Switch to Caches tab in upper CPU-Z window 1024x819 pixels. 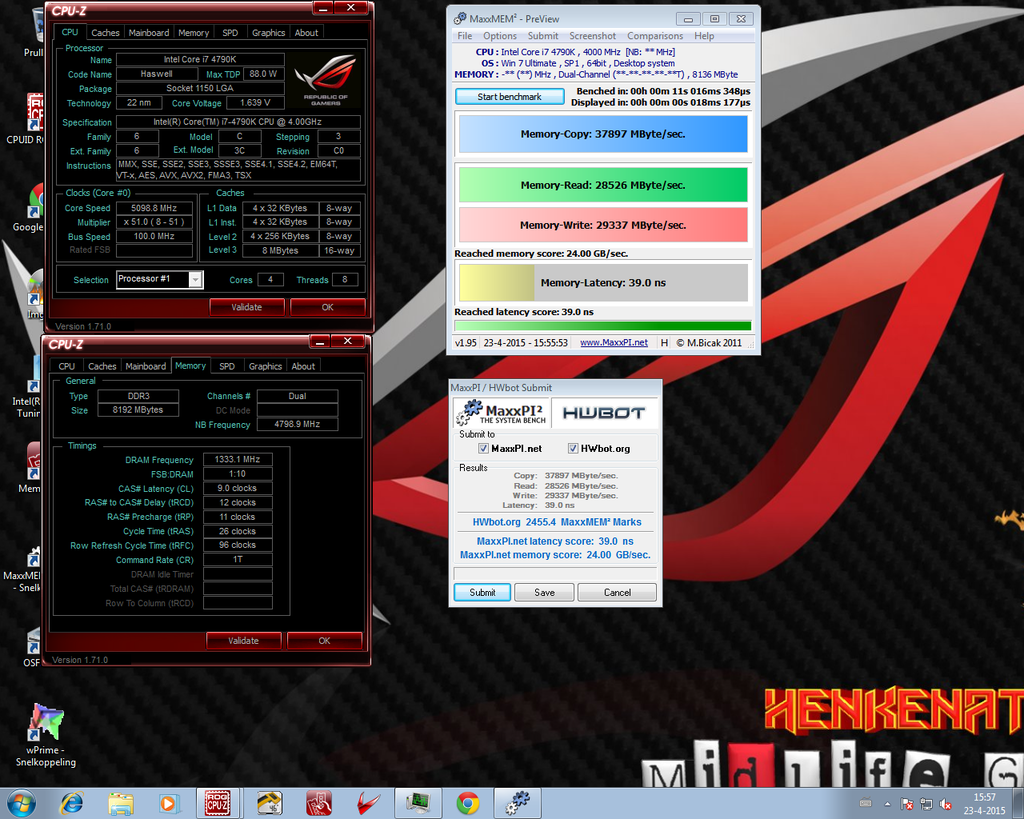pos(105,33)
